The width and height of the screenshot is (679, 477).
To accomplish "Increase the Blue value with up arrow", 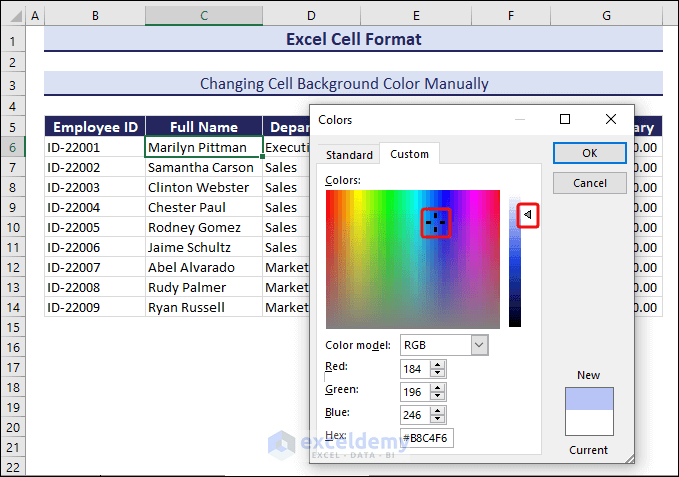I will point(438,410).
